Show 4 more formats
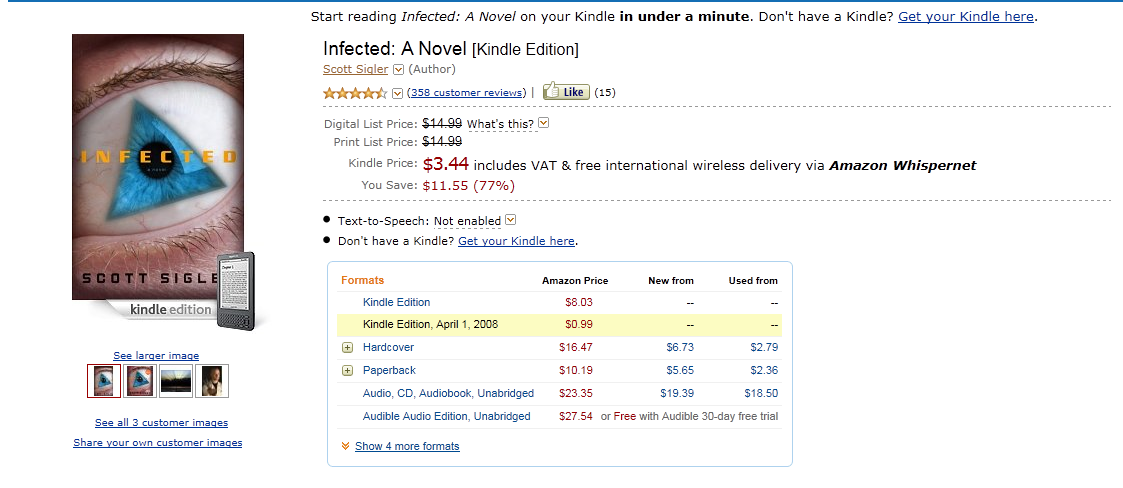1123x488 pixels. (407, 446)
